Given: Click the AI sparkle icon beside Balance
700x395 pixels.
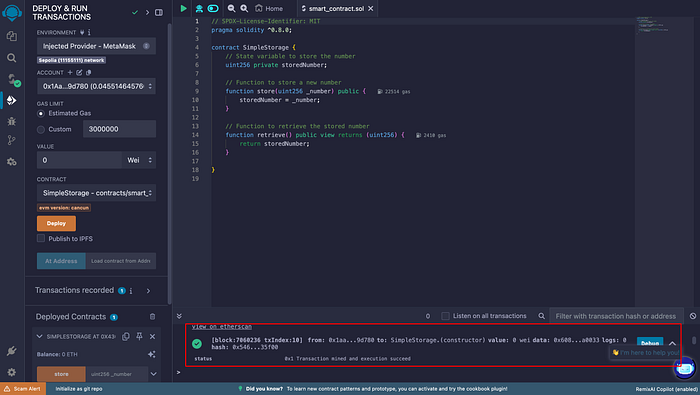Looking at the screenshot, I should coord(152,354).
